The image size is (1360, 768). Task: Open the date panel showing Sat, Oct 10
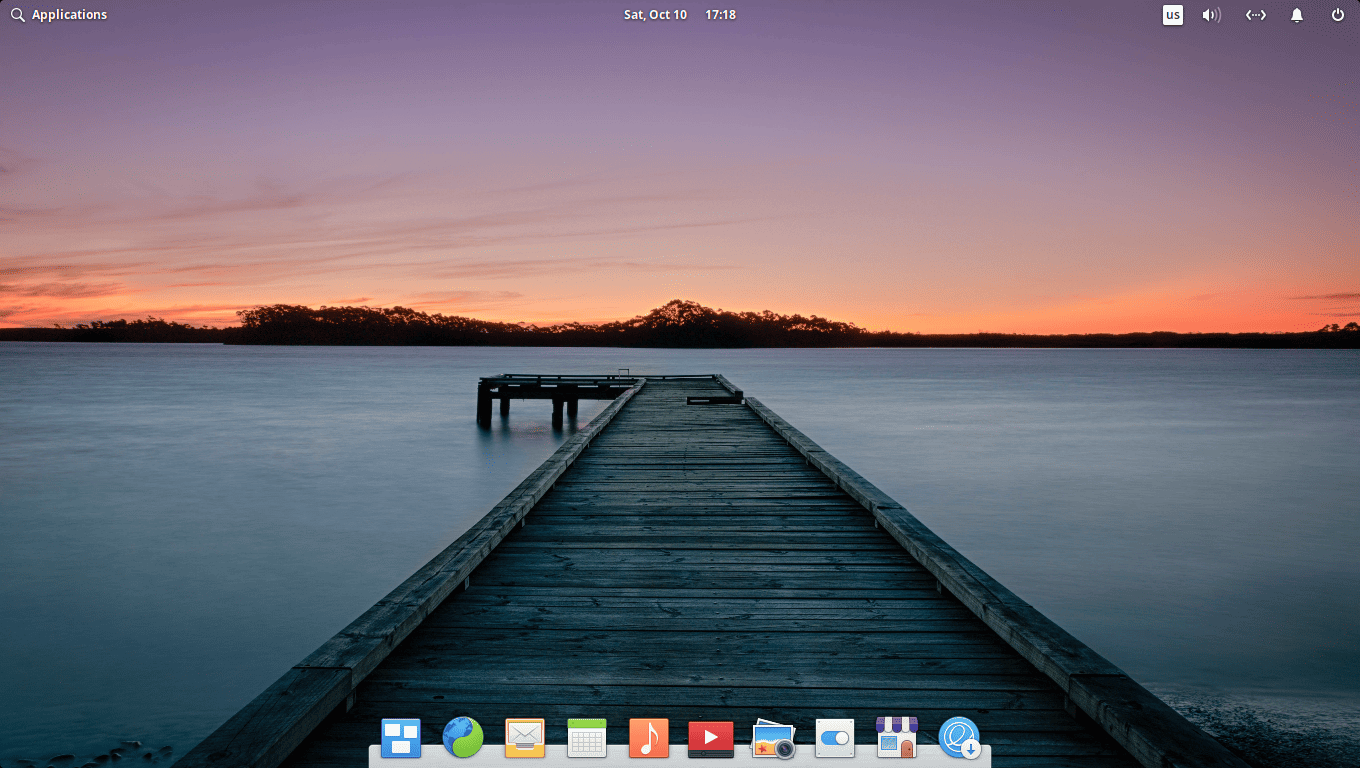(655, 15)
